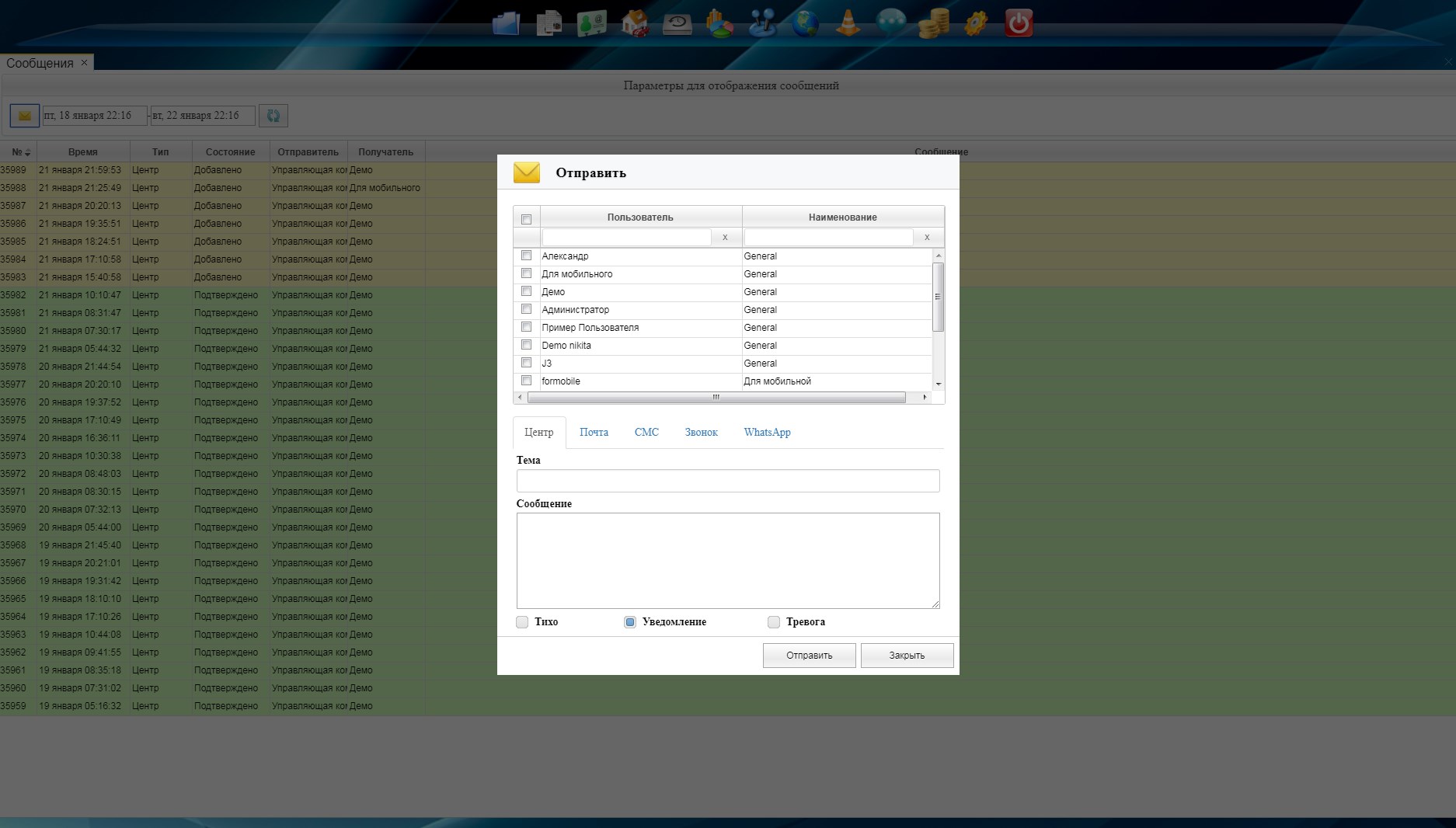The image size is (1456, 828).
Task: Select the Тревога option
Action: (x=774, y=622)
